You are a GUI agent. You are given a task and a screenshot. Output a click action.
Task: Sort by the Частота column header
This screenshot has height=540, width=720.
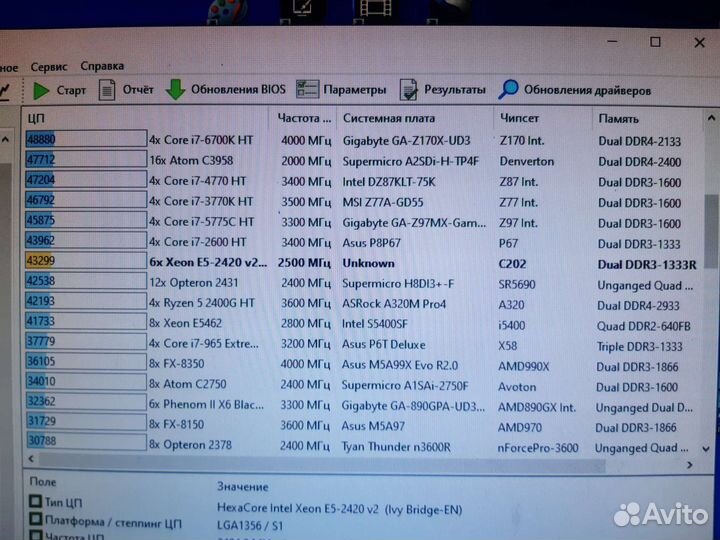304,118
